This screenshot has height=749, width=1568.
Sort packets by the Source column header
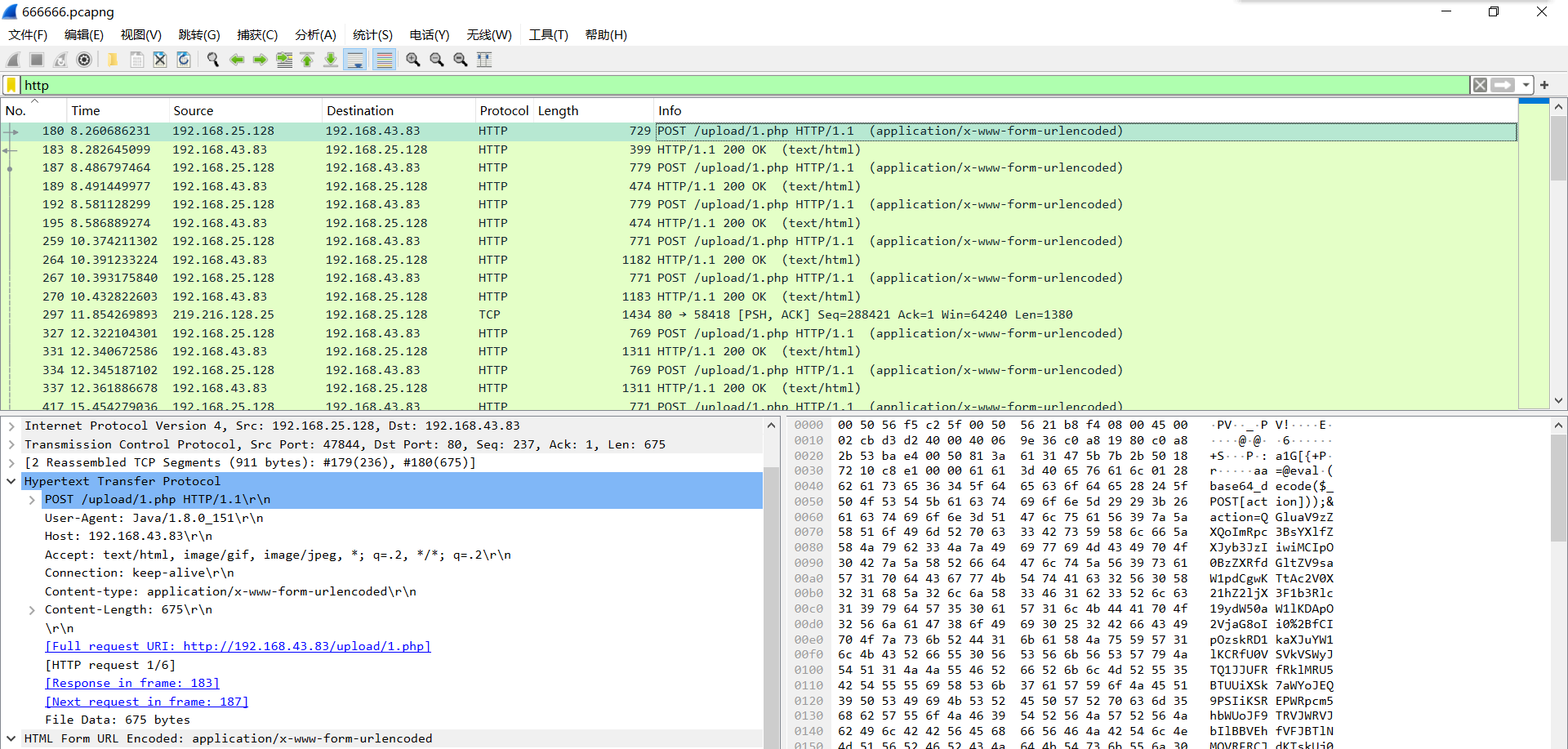coord(245,110)
